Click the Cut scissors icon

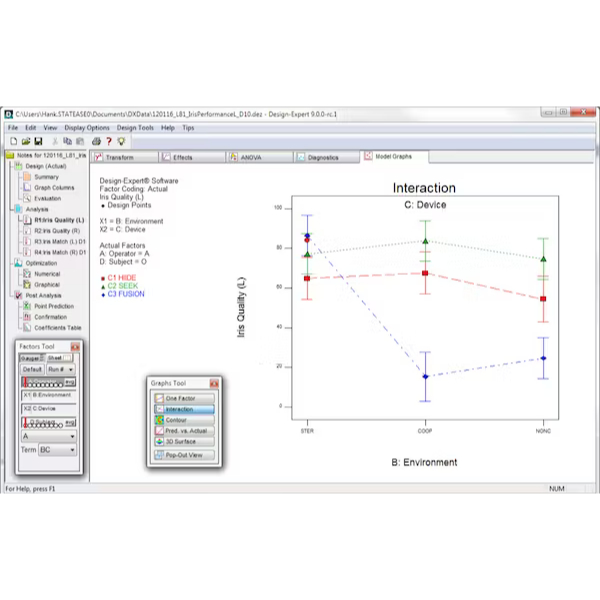tap(55, 141)
